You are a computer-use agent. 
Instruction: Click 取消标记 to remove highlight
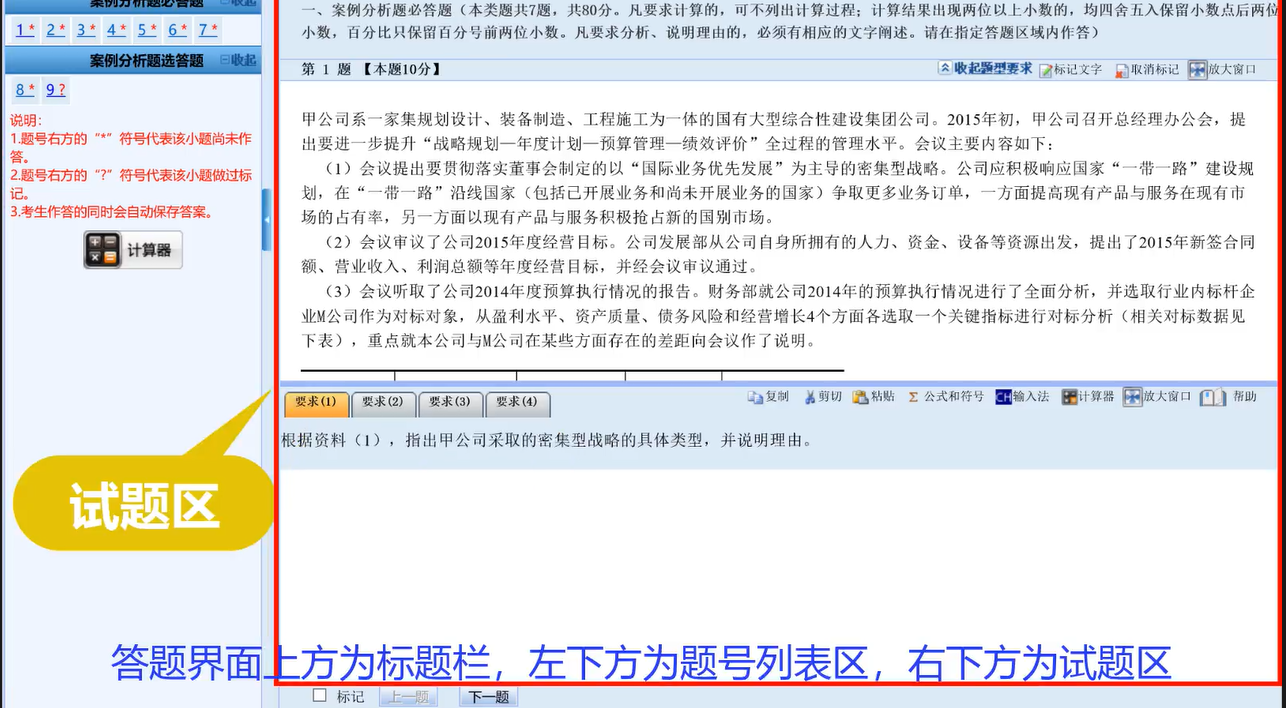tap(1146, 70)
